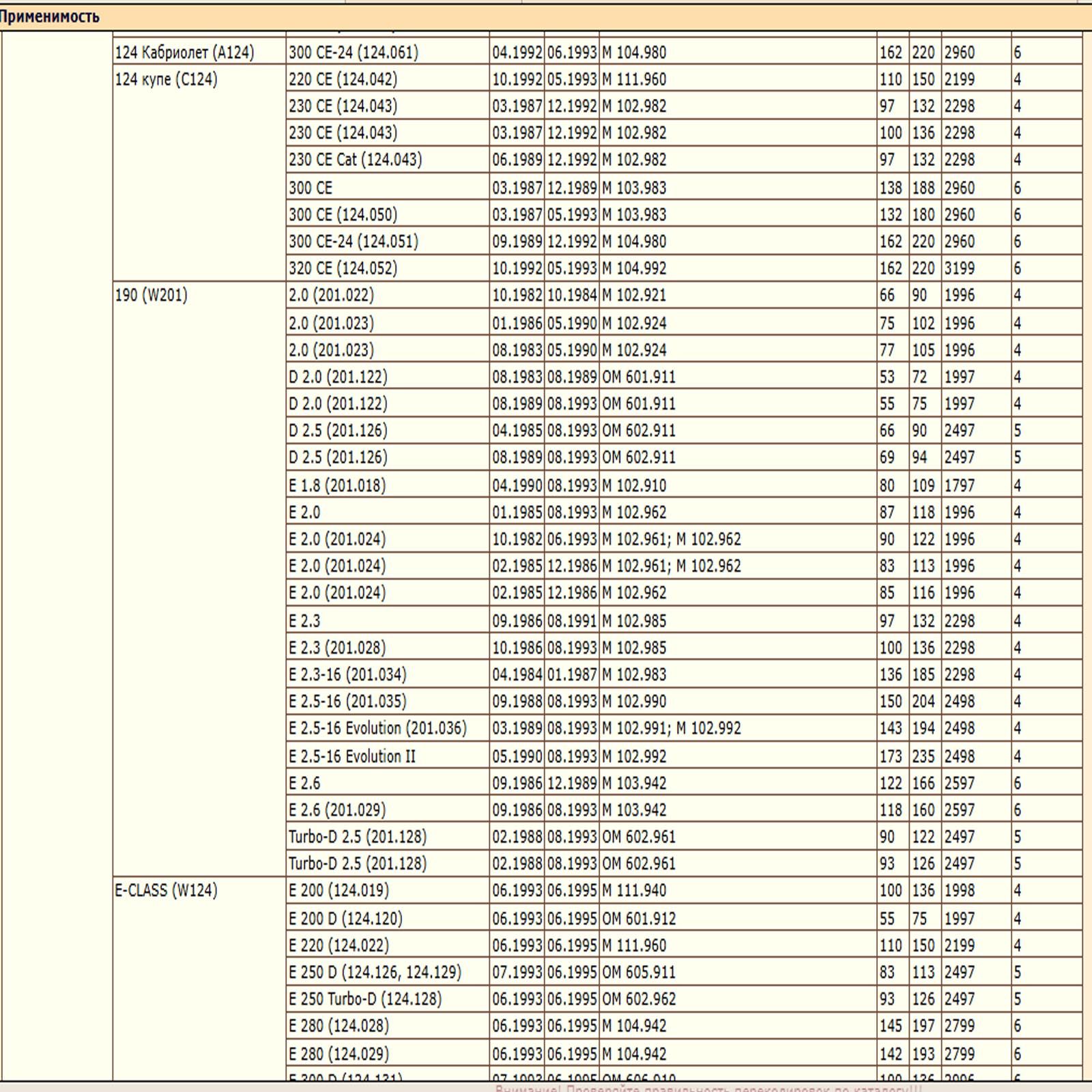Click the 2.0 (201.022) cell

tap(388, 295)
